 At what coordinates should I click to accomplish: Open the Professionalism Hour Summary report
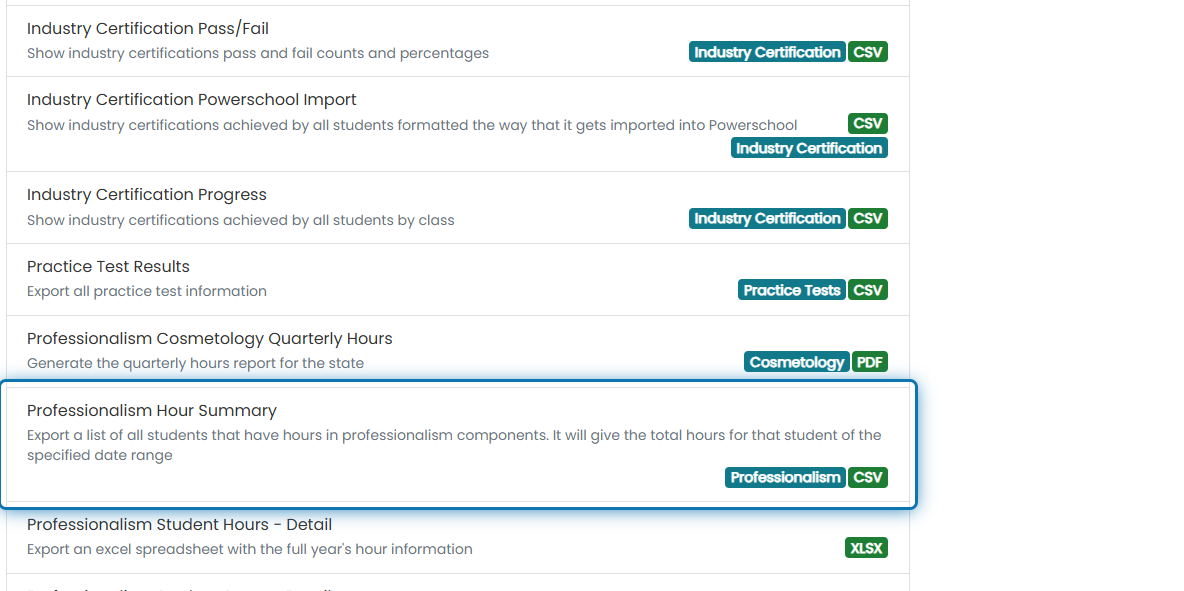[458, 445]
